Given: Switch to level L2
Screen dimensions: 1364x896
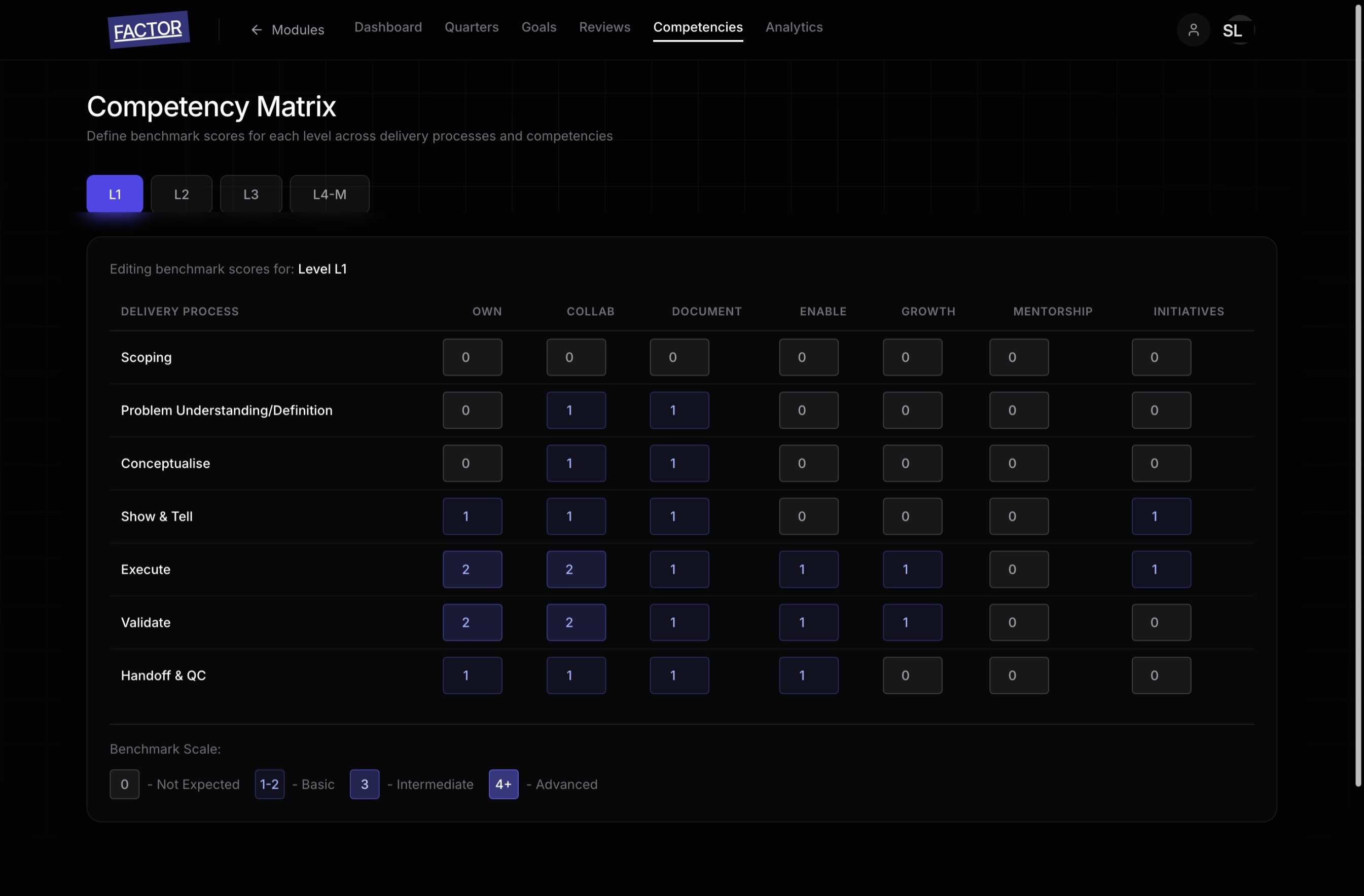Looking at the screenshot, I should click(x=181, y=194).
